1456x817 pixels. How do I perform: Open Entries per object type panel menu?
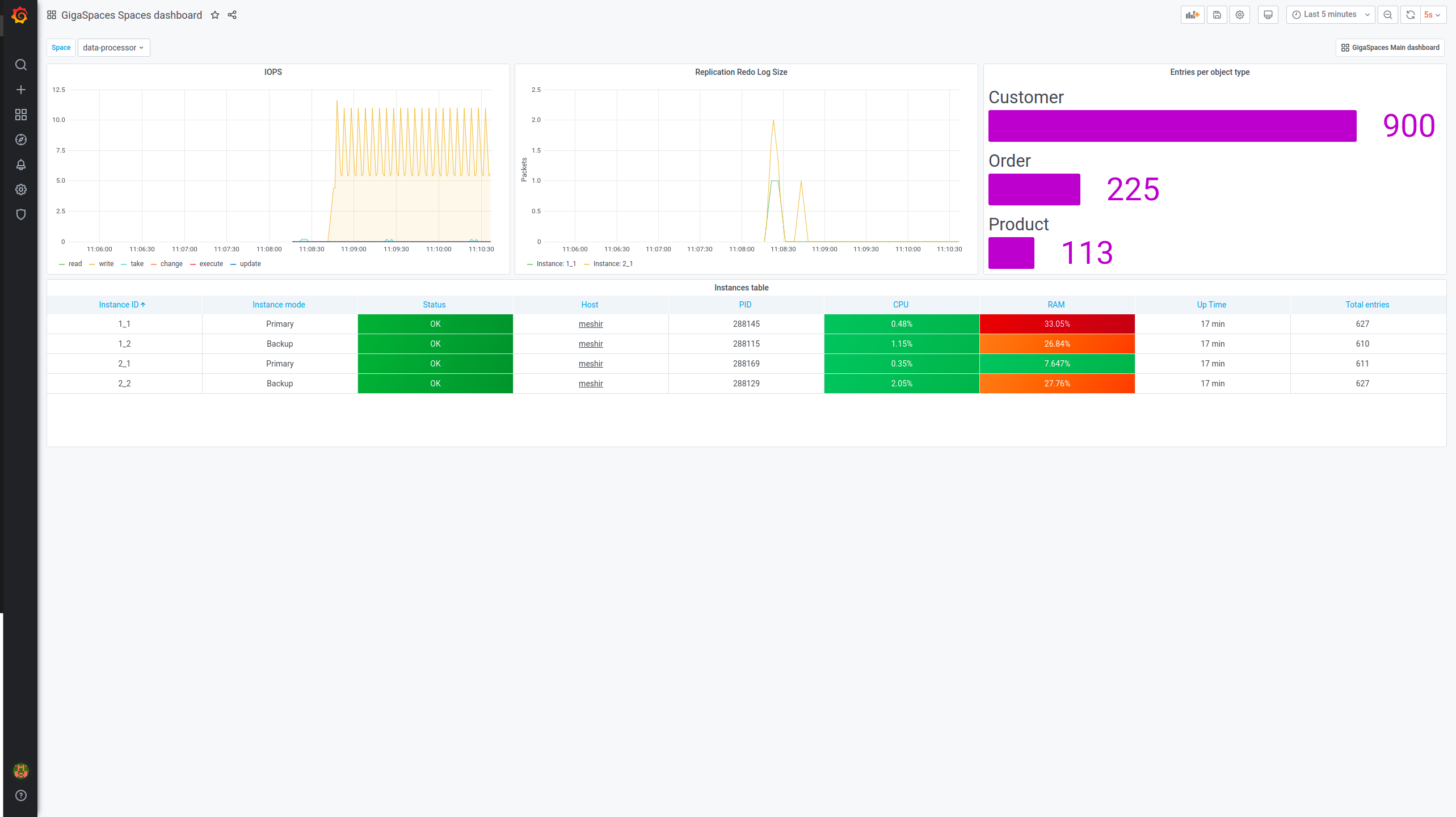click(1210, 72)
